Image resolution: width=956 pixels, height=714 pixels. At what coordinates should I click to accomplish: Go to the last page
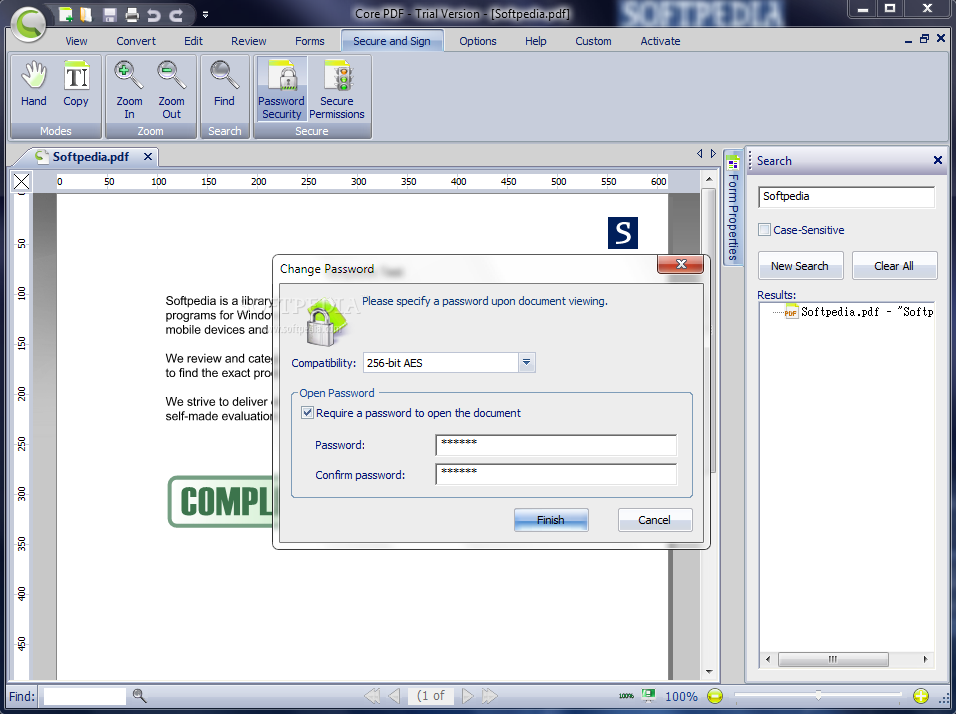click(x=490, y=696)
